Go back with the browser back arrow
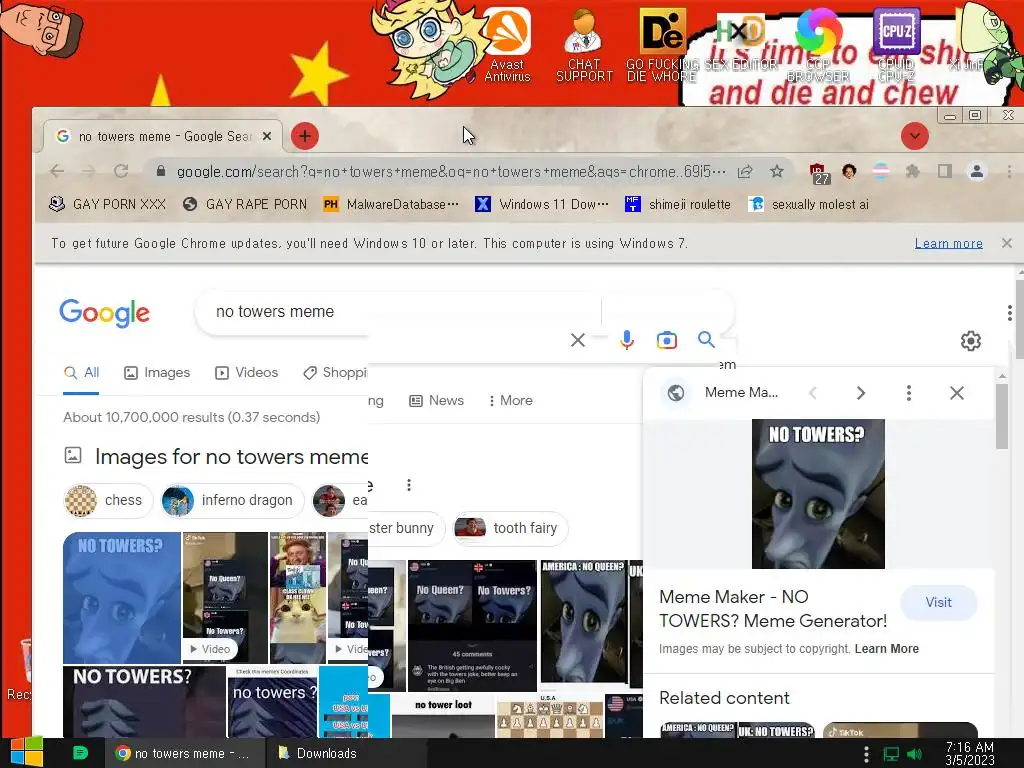Viewport: 1024px width, 768px height. pos(57,171)
